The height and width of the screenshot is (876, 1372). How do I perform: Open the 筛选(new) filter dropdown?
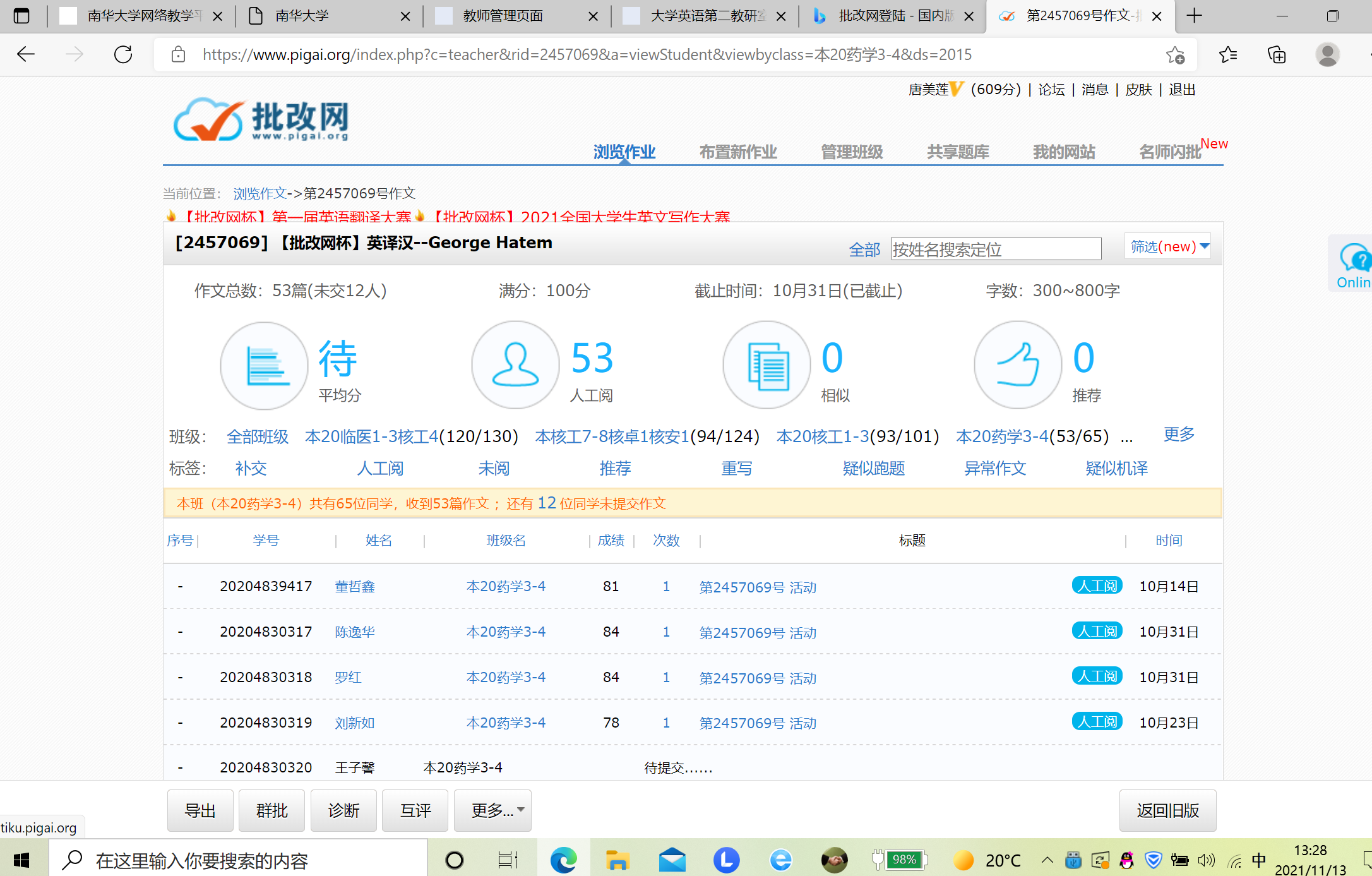pyautogui.click(x=1169, y=246)
